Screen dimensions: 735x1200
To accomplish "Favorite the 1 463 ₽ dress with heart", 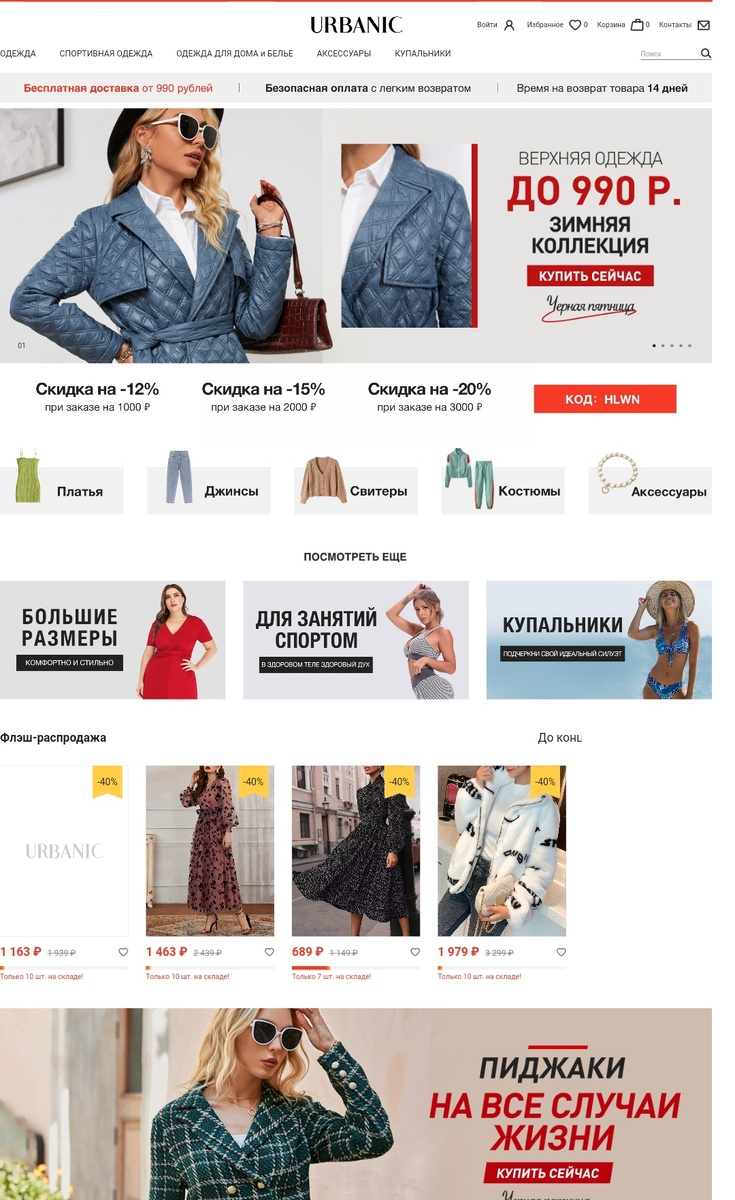I will tap(269, 952).
